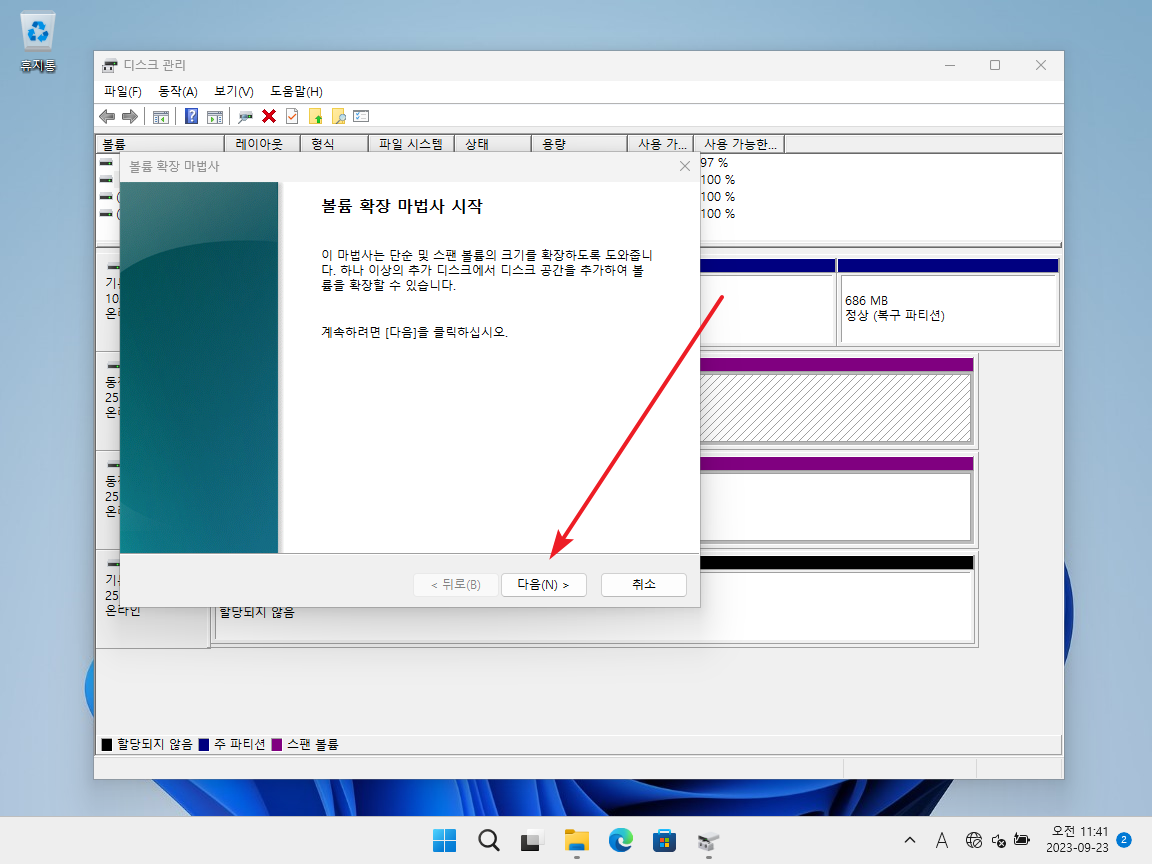Open the Recycle Bin desktop icon
This screenshot has height=864, width=1152.
click(37, 43)
